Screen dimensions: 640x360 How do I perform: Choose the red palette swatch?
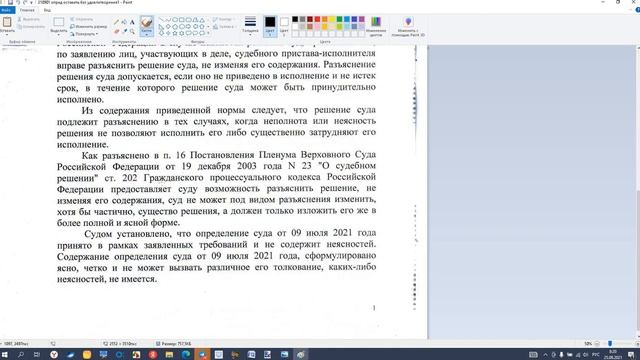click(x=317, y=19)
